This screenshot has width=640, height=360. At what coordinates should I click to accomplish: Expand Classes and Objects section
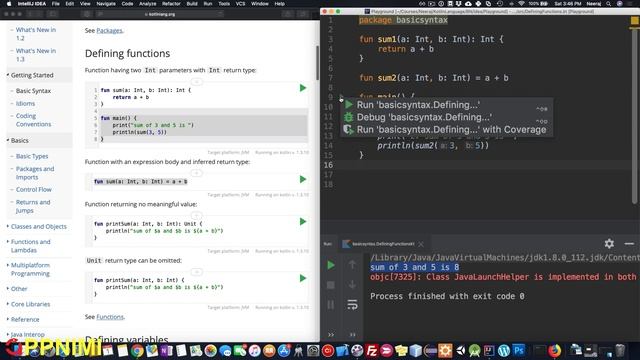(8, 226)
